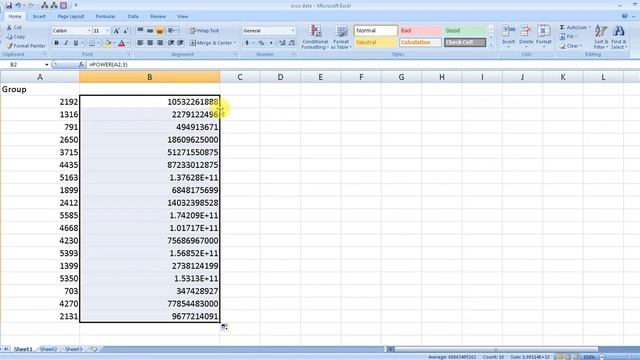Image resolution: width=640 pixels, height=360 pixels.
Task: Cut the selected cells
Action: [14, 27]
